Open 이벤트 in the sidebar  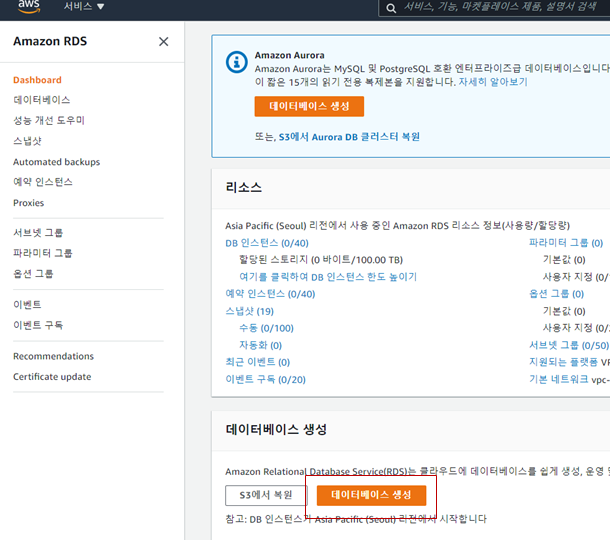coord(27,304)
